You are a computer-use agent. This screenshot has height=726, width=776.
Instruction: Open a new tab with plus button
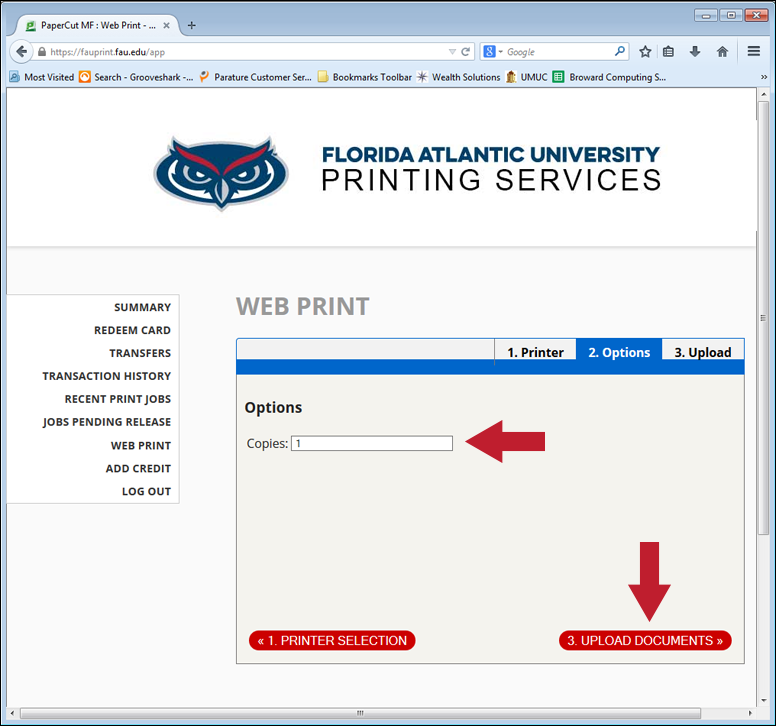coord(192,25)
